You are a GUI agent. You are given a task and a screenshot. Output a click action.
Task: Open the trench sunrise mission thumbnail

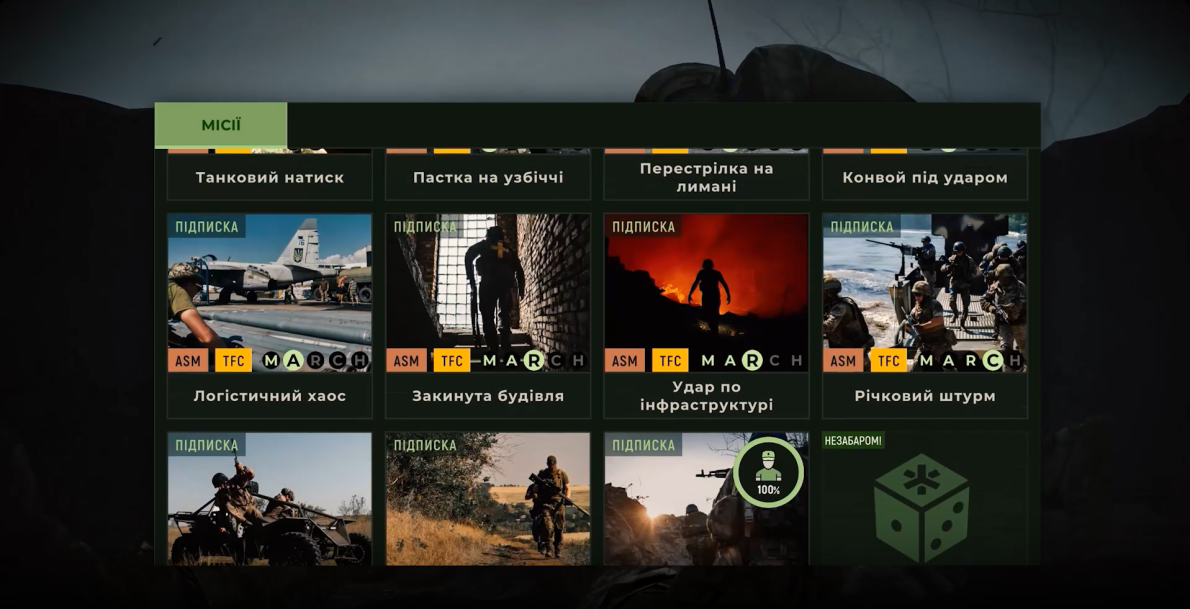click(x=707, y=499)
